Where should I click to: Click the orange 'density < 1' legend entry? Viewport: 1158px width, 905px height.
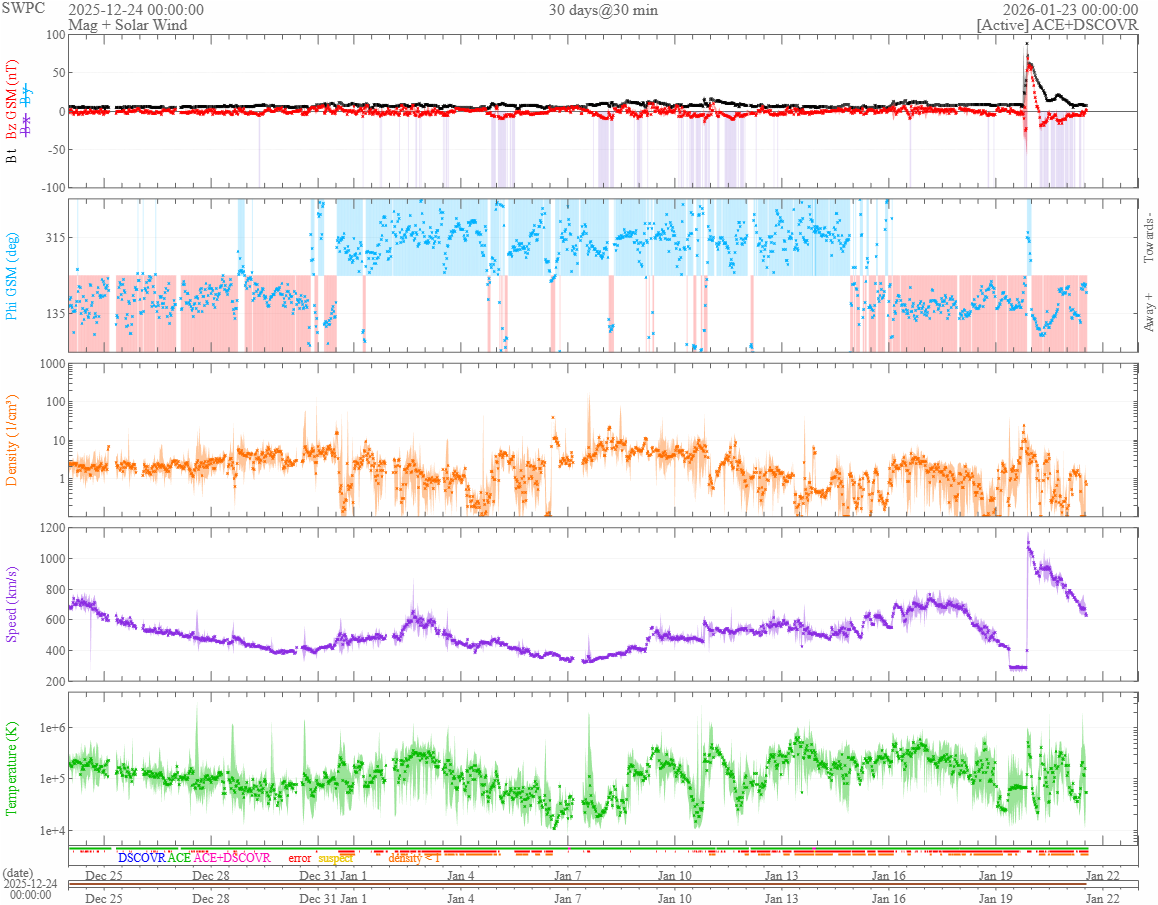(x=414, y=858)
